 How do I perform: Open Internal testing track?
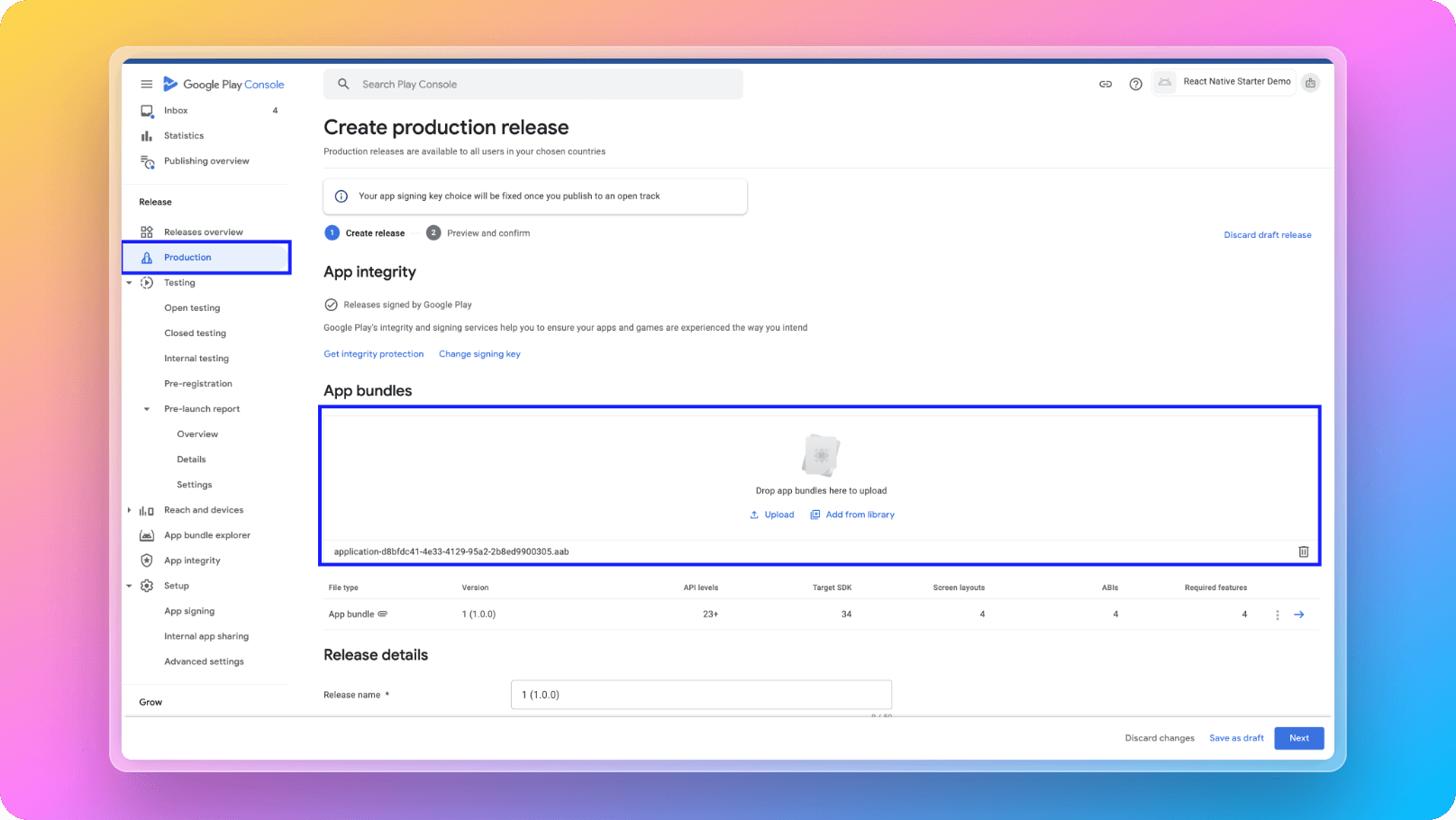(196, 359)
